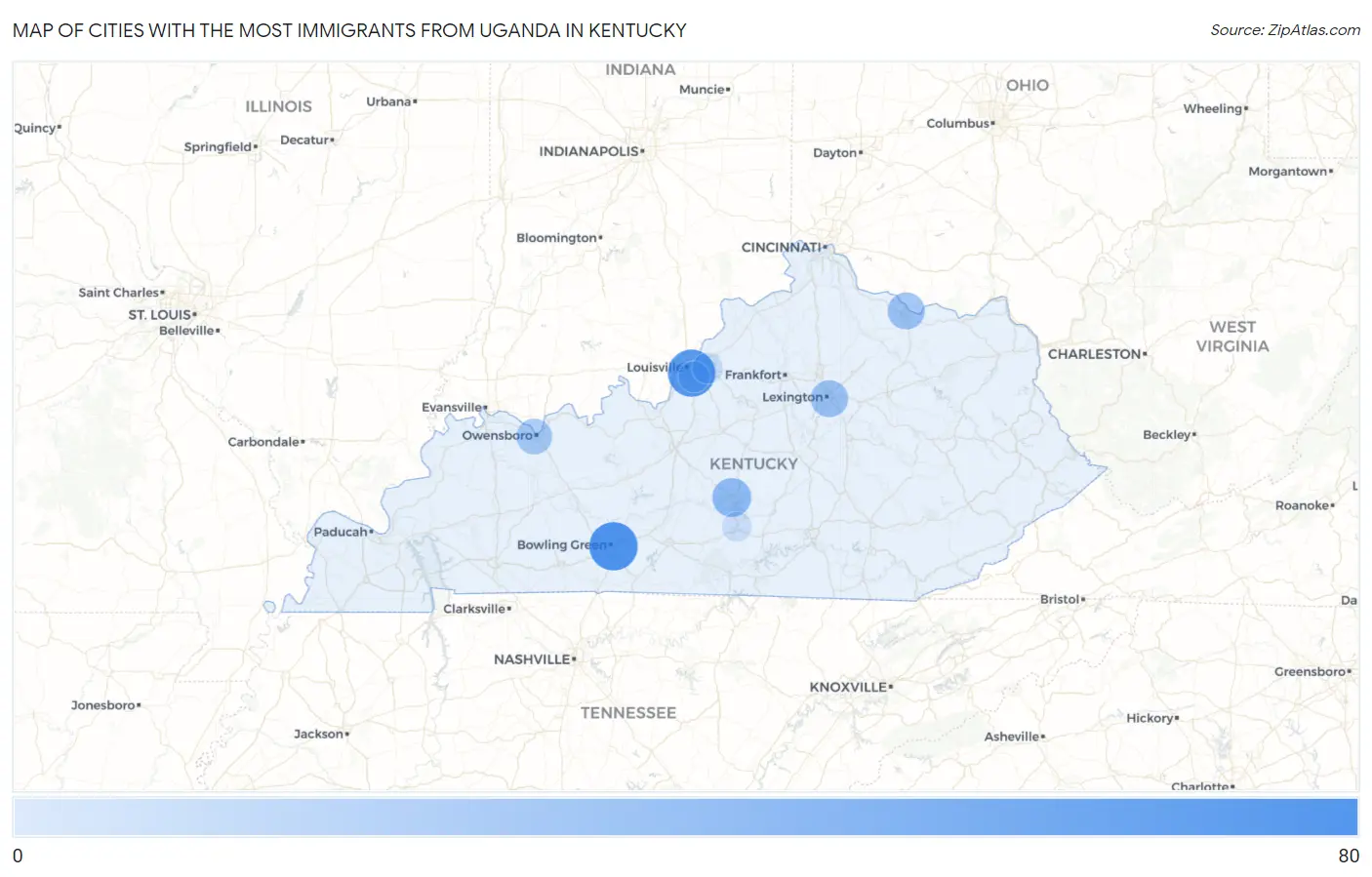Click the KNOXVILLE city label
The width and height of the screenshot is (1372, 877).
(x=848, y=687)
